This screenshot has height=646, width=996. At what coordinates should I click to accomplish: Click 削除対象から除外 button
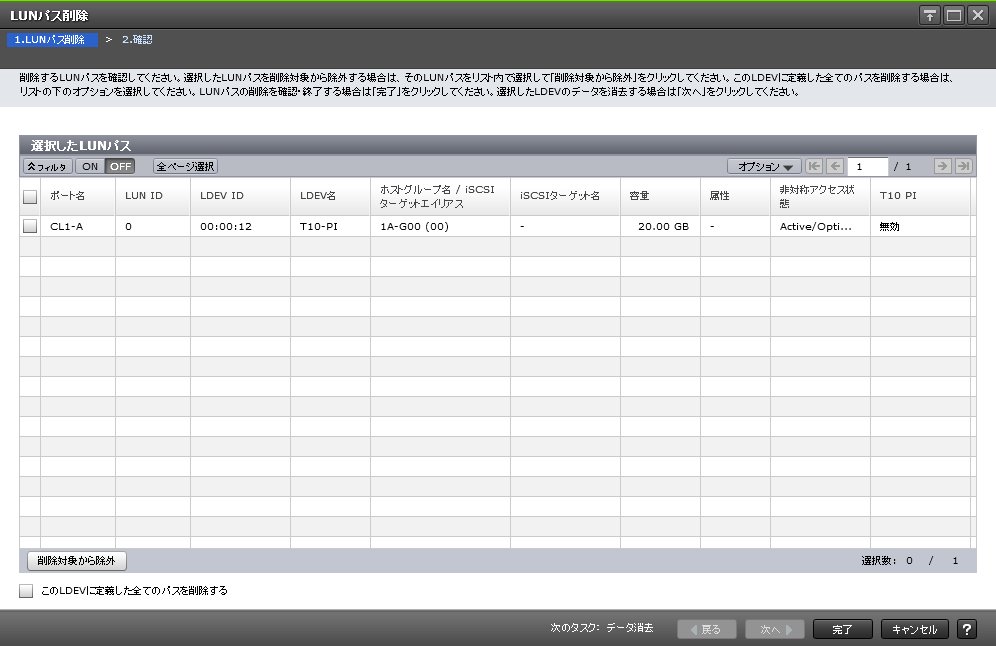click(x=77, y=561)
